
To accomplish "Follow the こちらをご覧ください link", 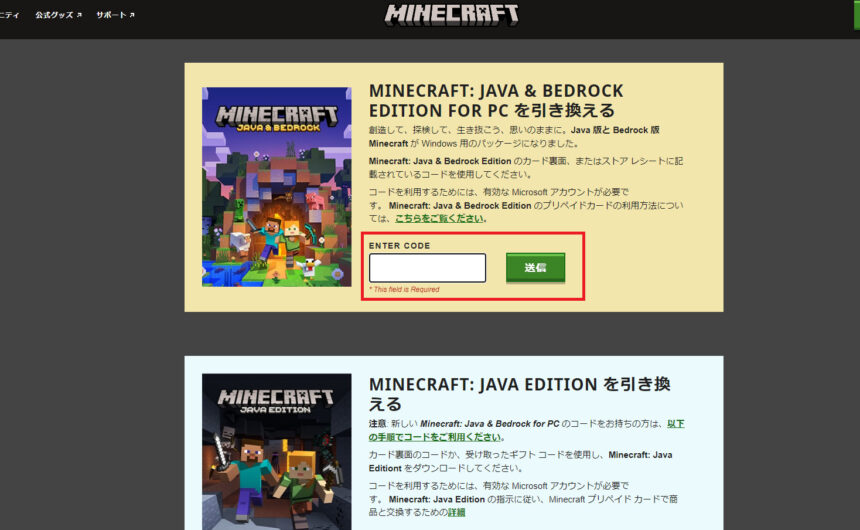I will click(439, 218).
